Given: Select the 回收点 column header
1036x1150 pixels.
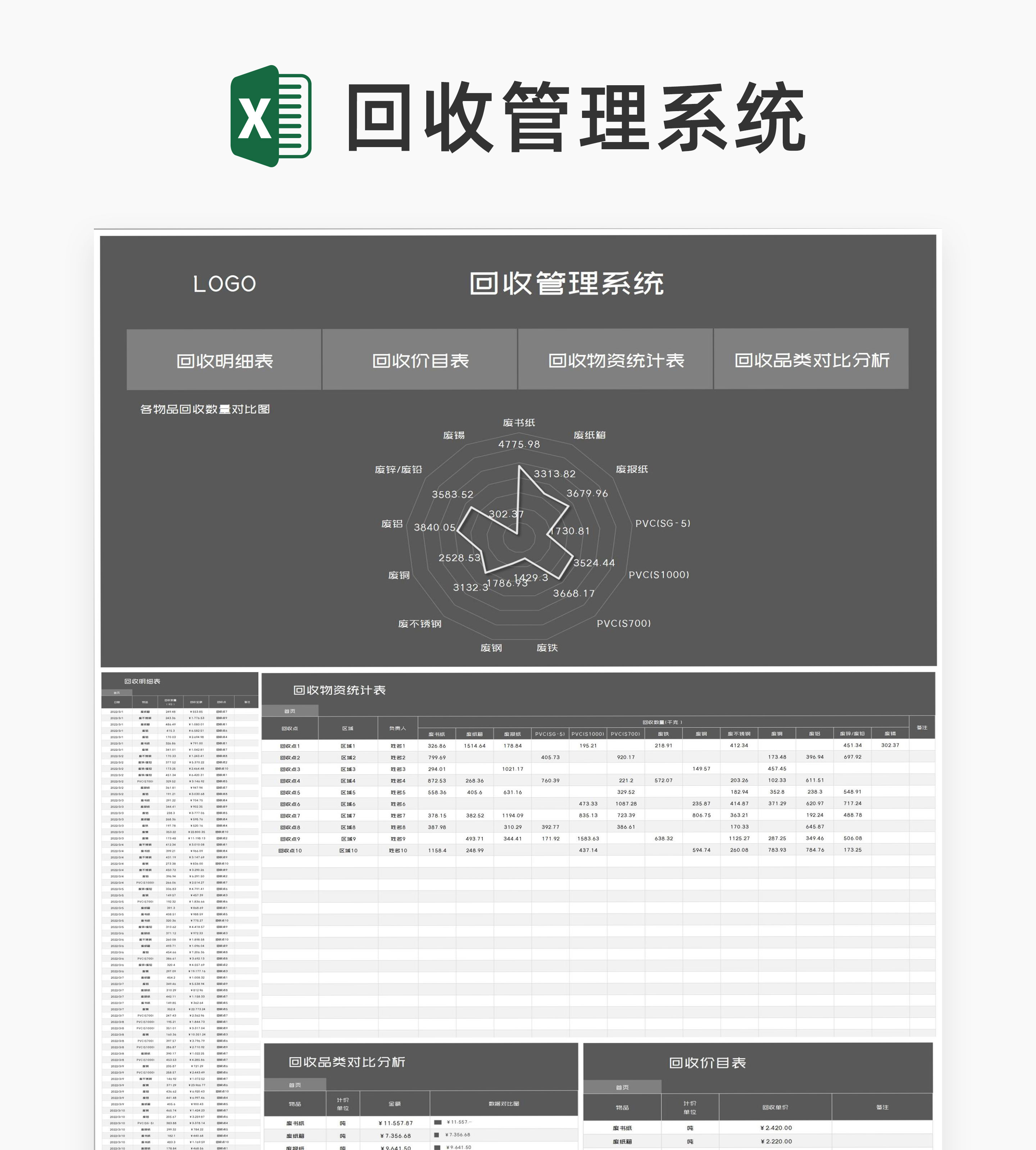Looking at the screenshot, I should click(289, 728).
